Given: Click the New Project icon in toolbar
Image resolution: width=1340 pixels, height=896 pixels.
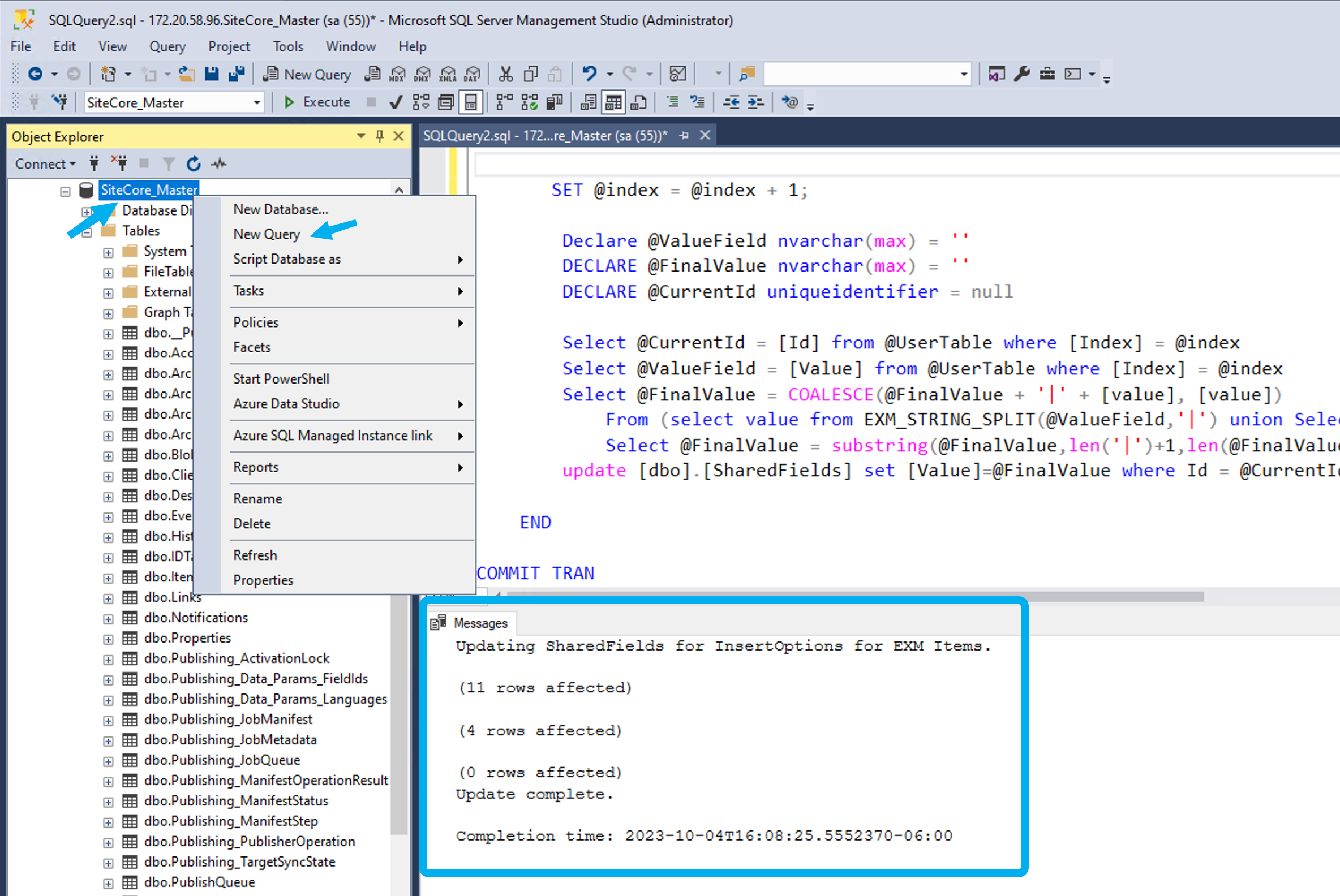Looking at the screenshot, I should coord(109,74).
